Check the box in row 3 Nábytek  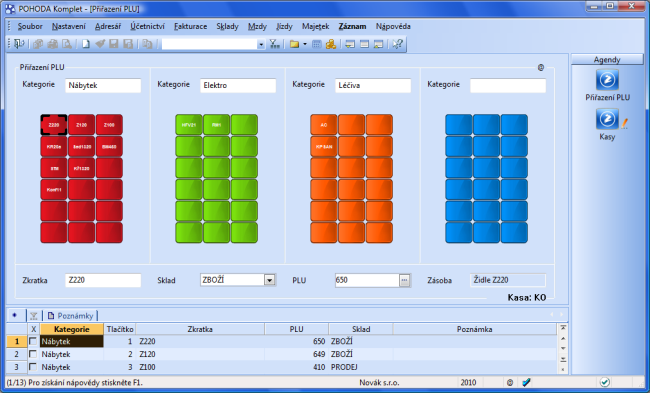click(33, 367)
